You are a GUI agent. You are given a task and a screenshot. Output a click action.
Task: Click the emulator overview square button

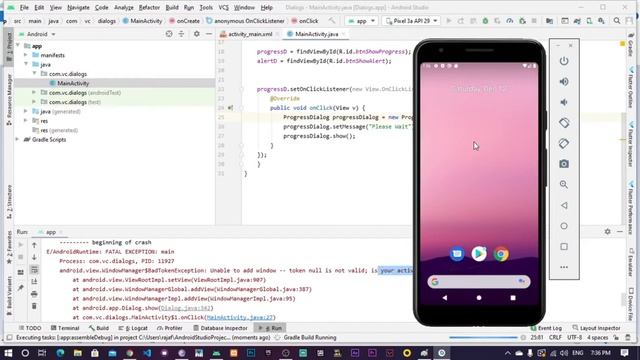click(564, 247)
